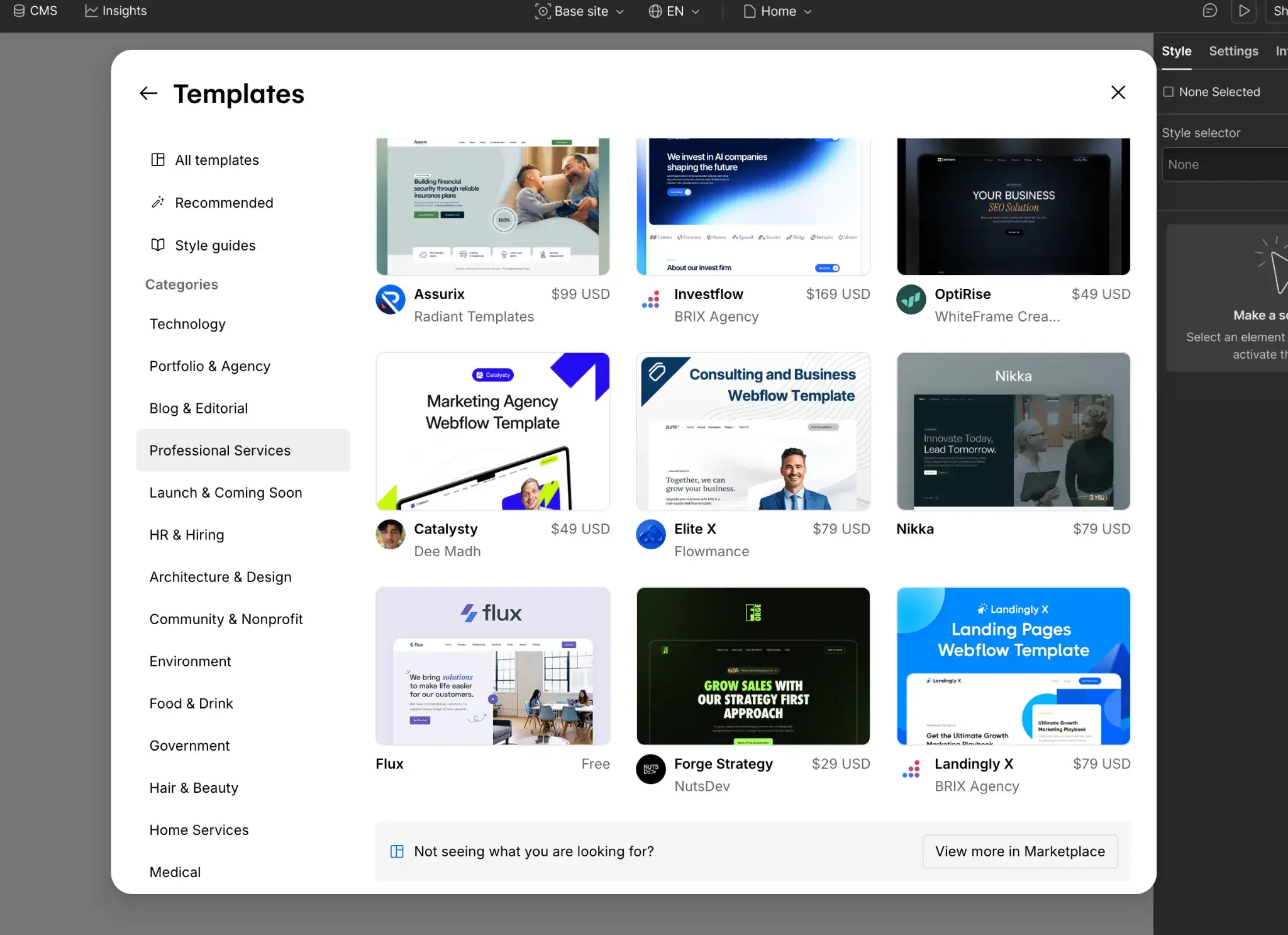Open the Investflow template thumbnail
This screenshot has width=1288, height=935.
pyautogui.click(x=753, y=206)
